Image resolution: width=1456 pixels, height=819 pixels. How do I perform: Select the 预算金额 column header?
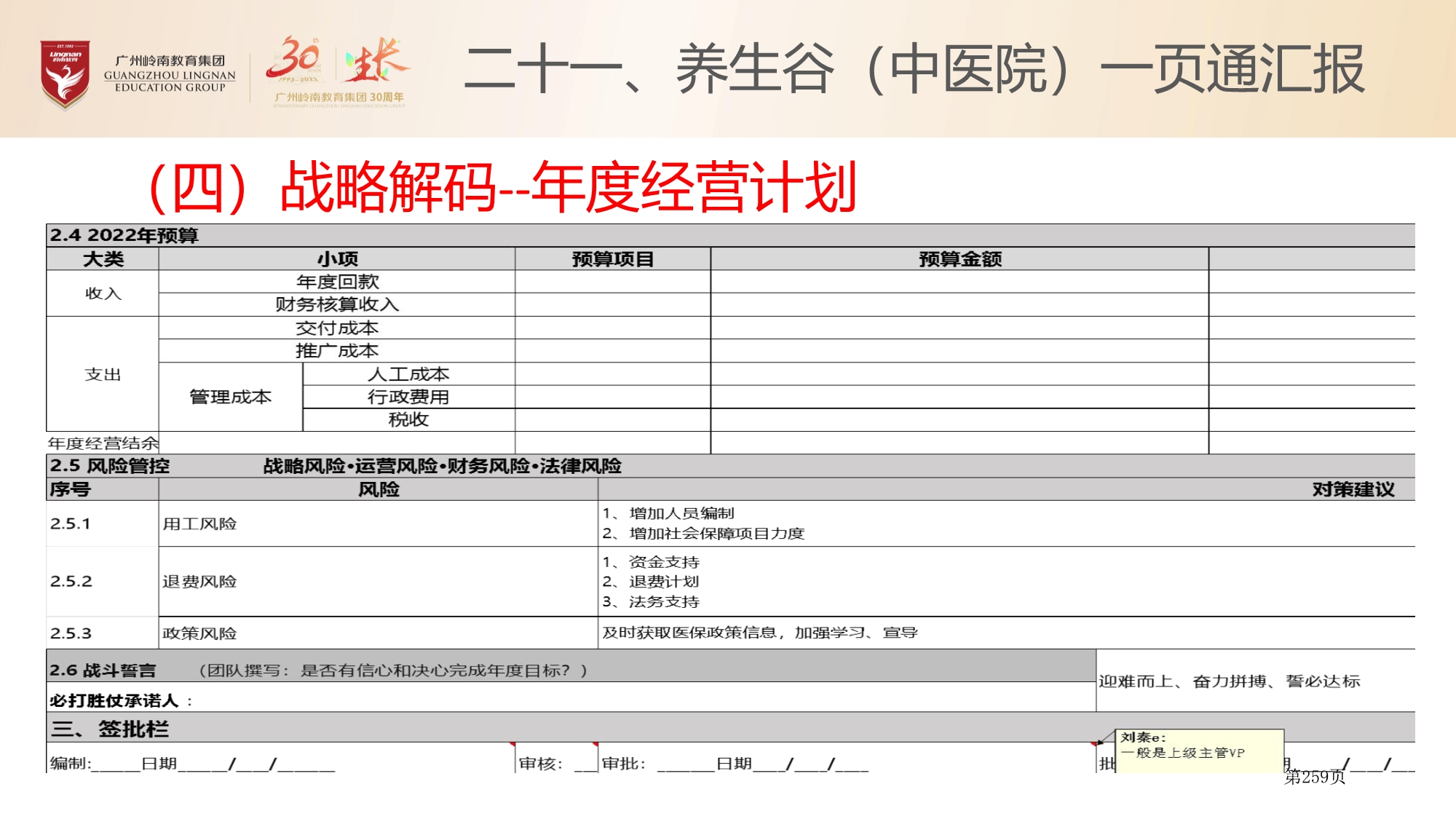pyautogui.click(x=959, y=259)
